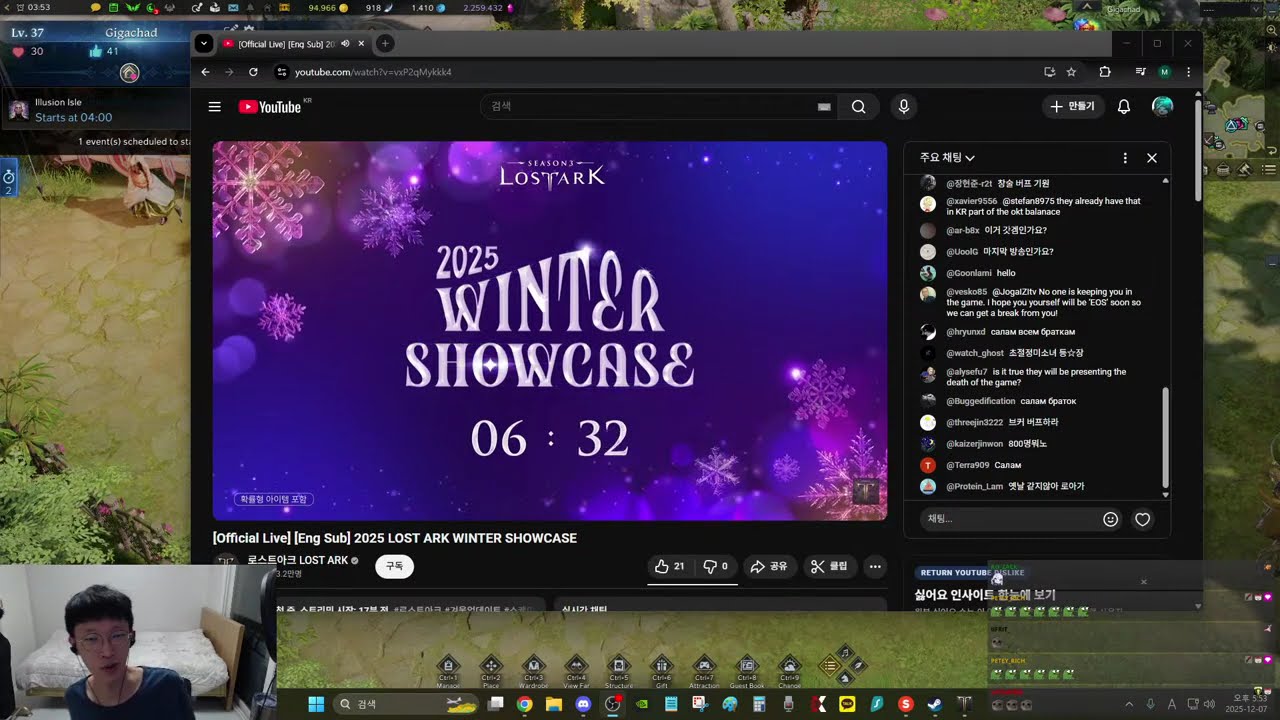Image resolution: width=1280 pixels, height=720 pixels.
Task: Show hidden system tray icons chevron
Action: [1129, 704]
